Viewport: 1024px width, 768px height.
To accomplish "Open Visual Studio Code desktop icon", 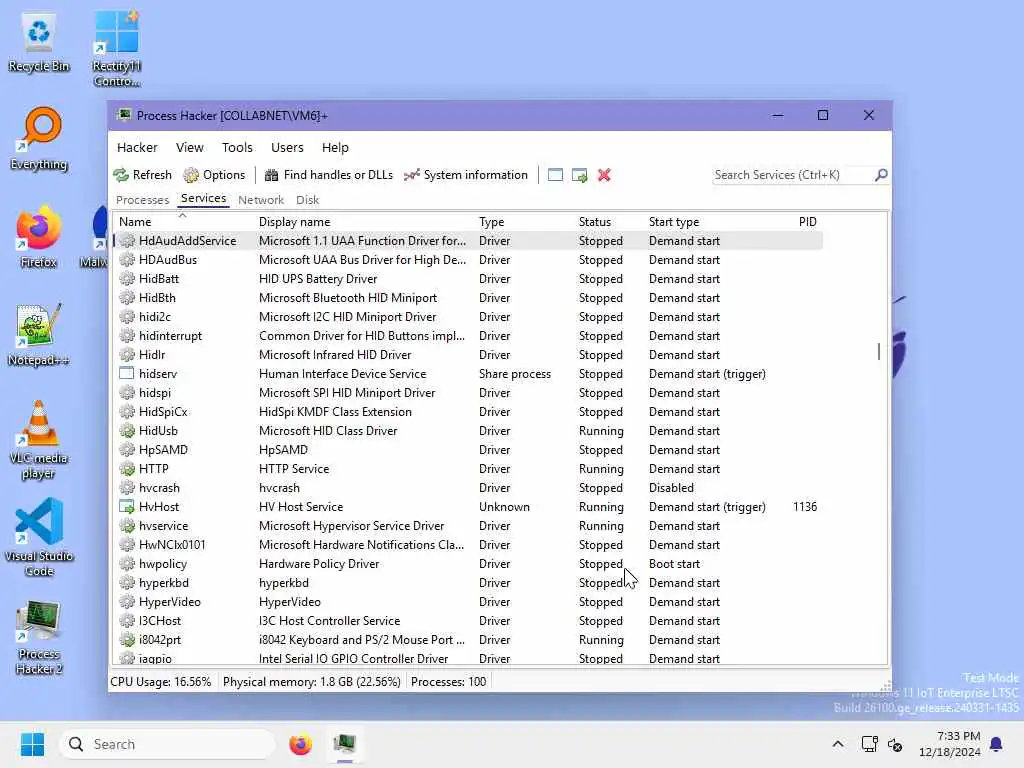I will click(x=39, y=537).
